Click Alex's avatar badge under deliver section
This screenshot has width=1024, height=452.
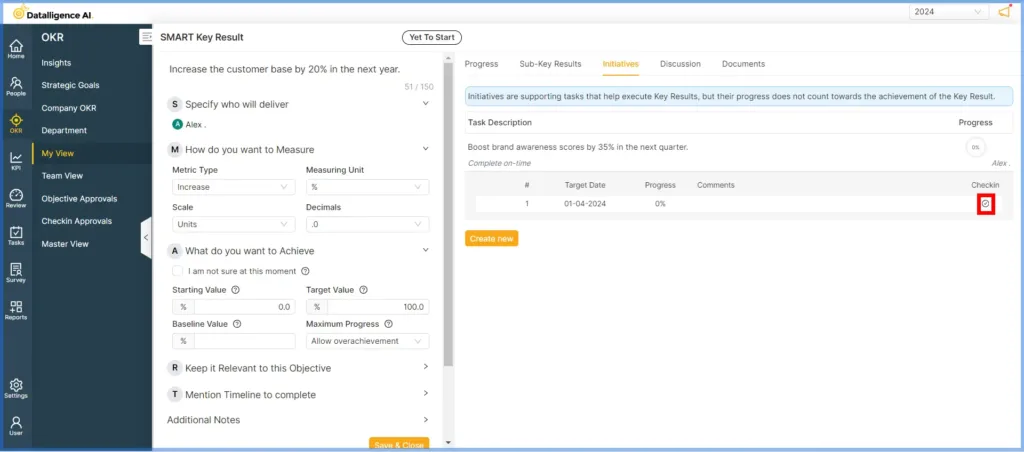click(x=177, y=124)
